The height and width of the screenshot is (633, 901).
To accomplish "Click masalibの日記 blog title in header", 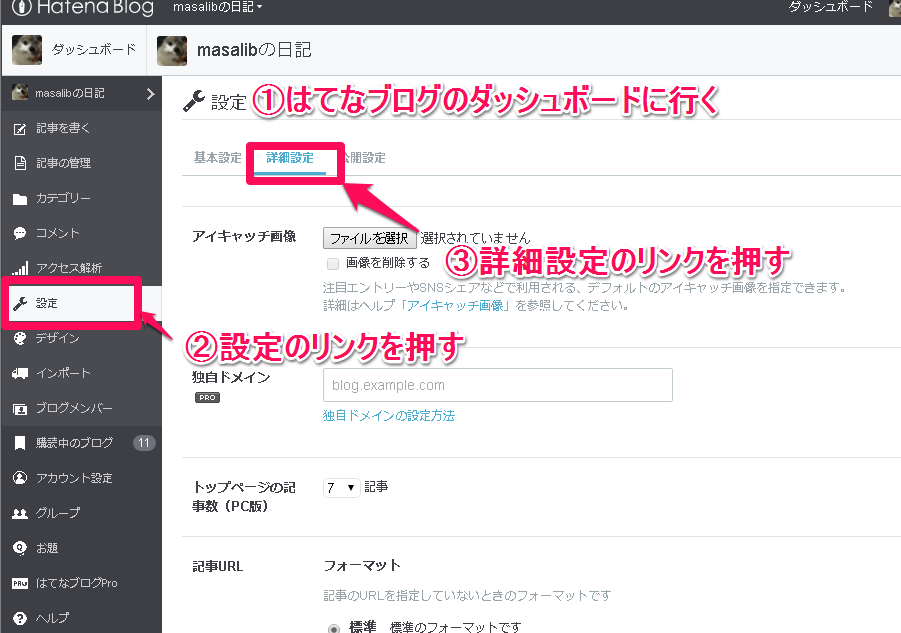I will 254,51.
